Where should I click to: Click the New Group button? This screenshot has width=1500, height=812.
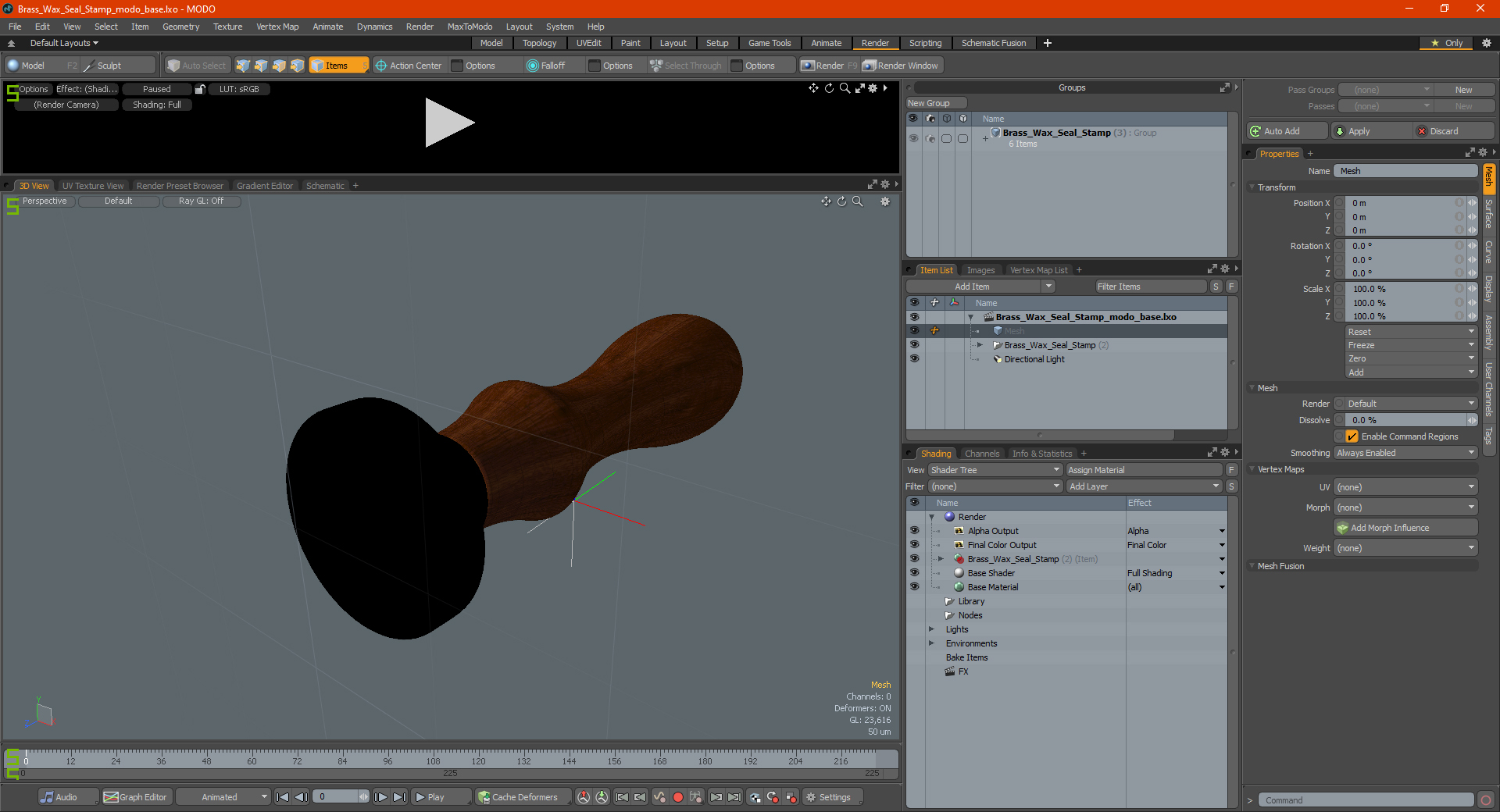click(x=936, y=103)
